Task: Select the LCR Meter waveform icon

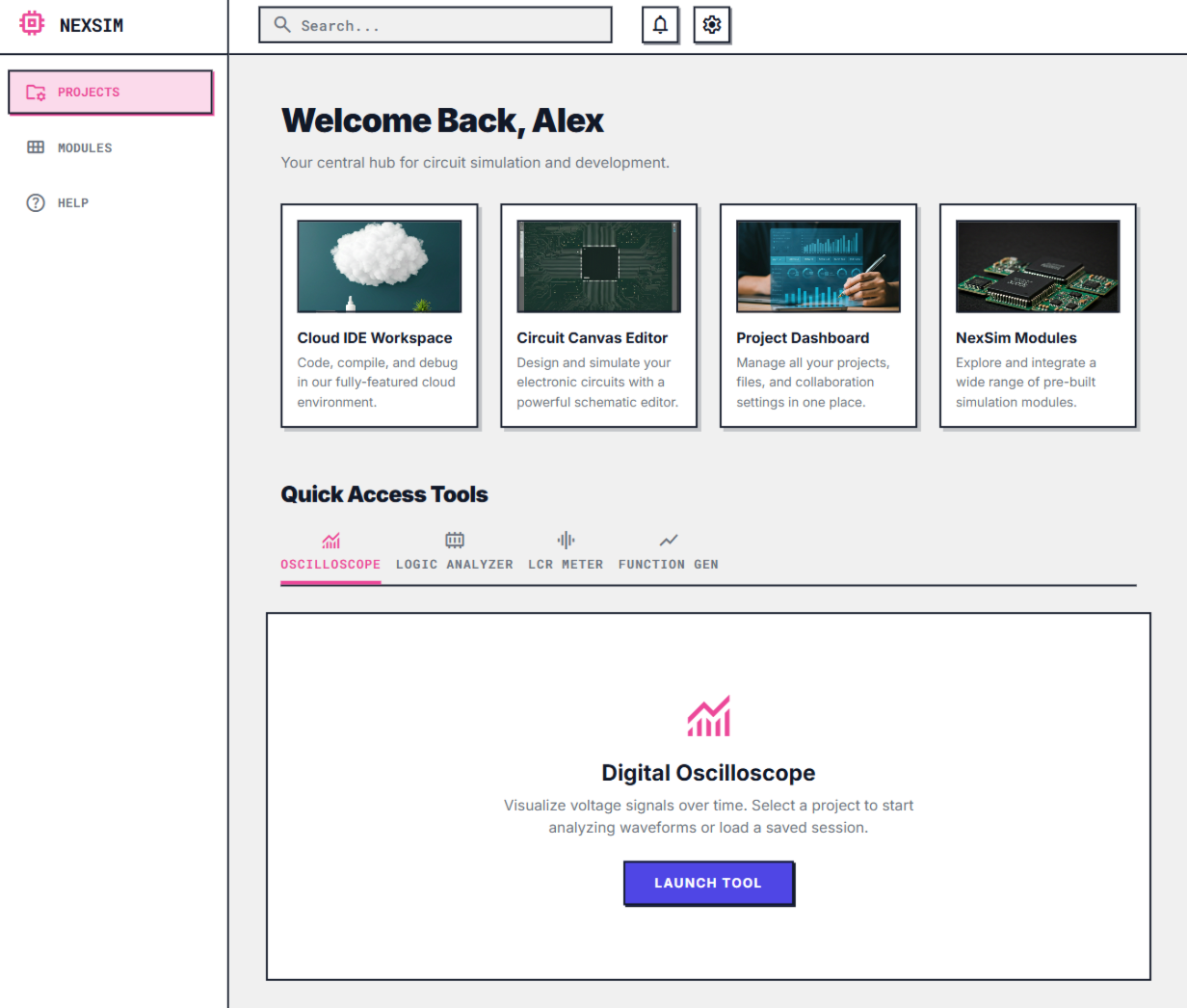Action: 566,540
